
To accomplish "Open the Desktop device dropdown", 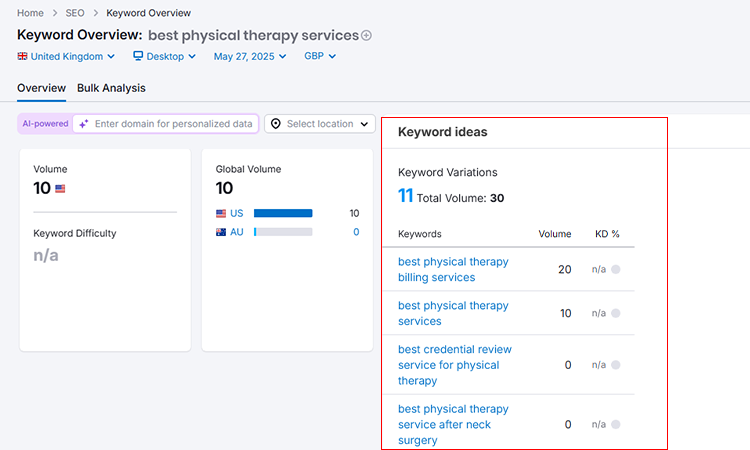I will pos(165,56).
